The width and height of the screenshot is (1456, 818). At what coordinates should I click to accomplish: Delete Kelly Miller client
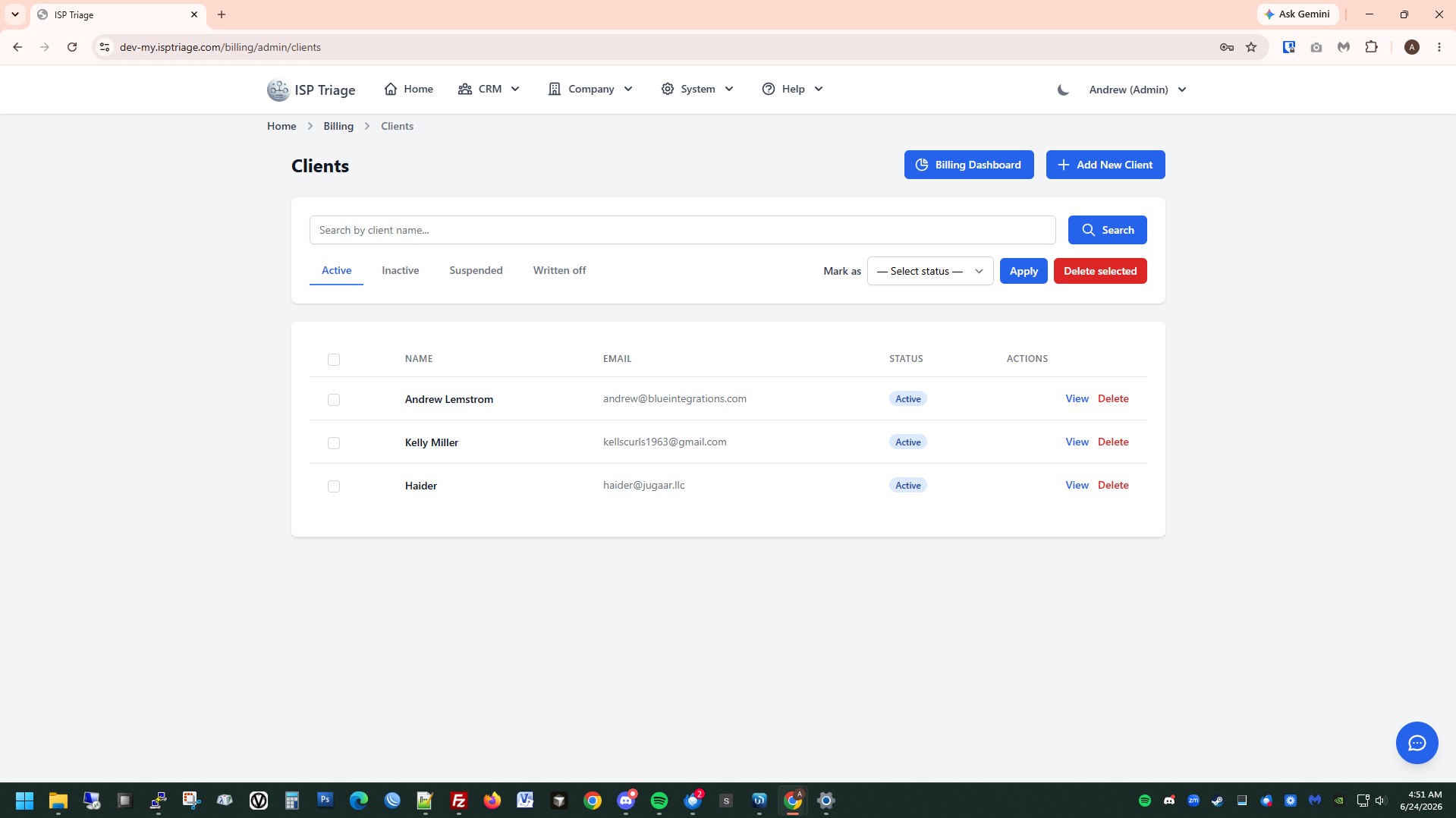pyautogui.click(x=1113, y=442)
